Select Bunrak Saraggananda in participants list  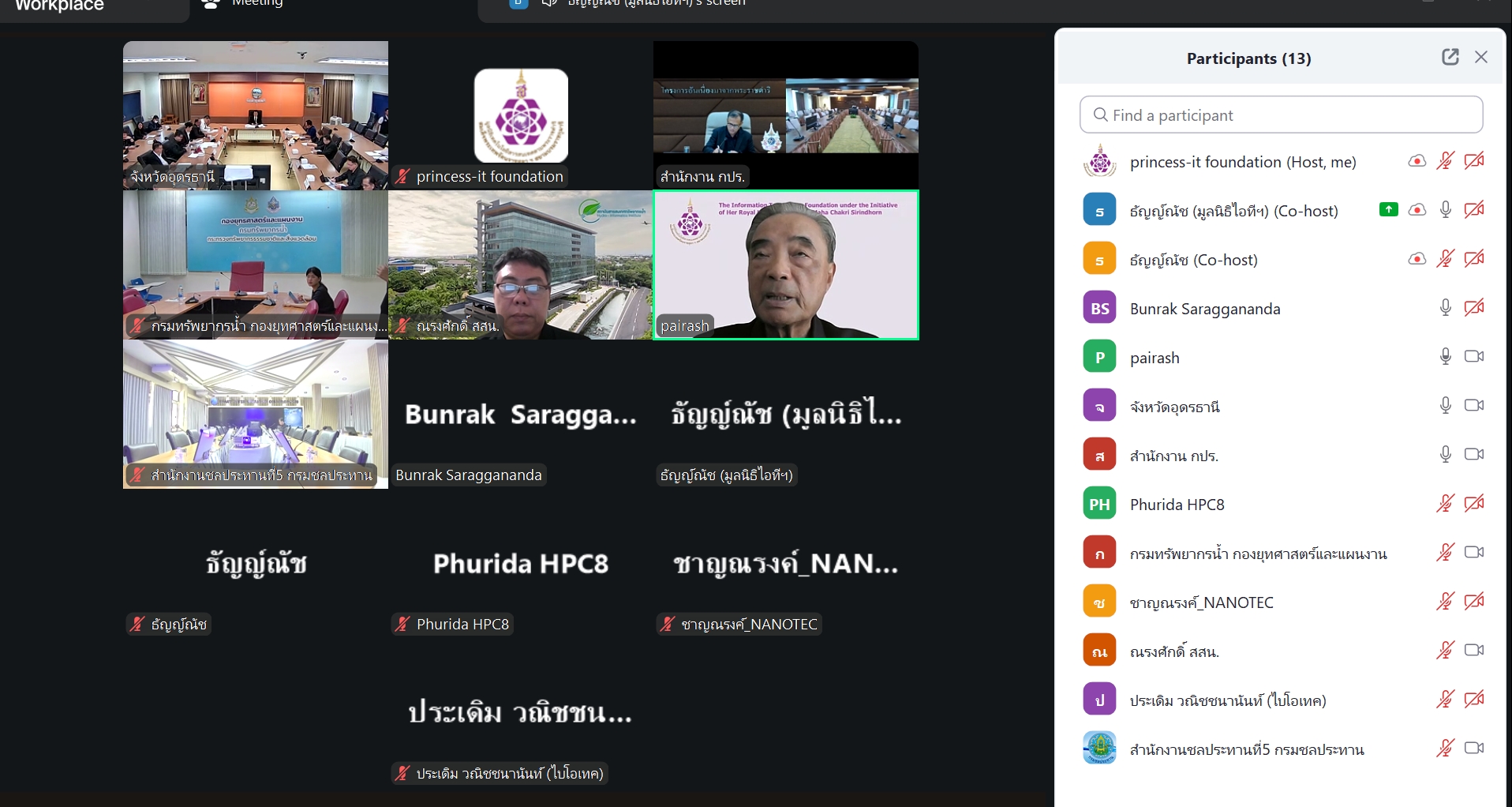pos(1204,309)
